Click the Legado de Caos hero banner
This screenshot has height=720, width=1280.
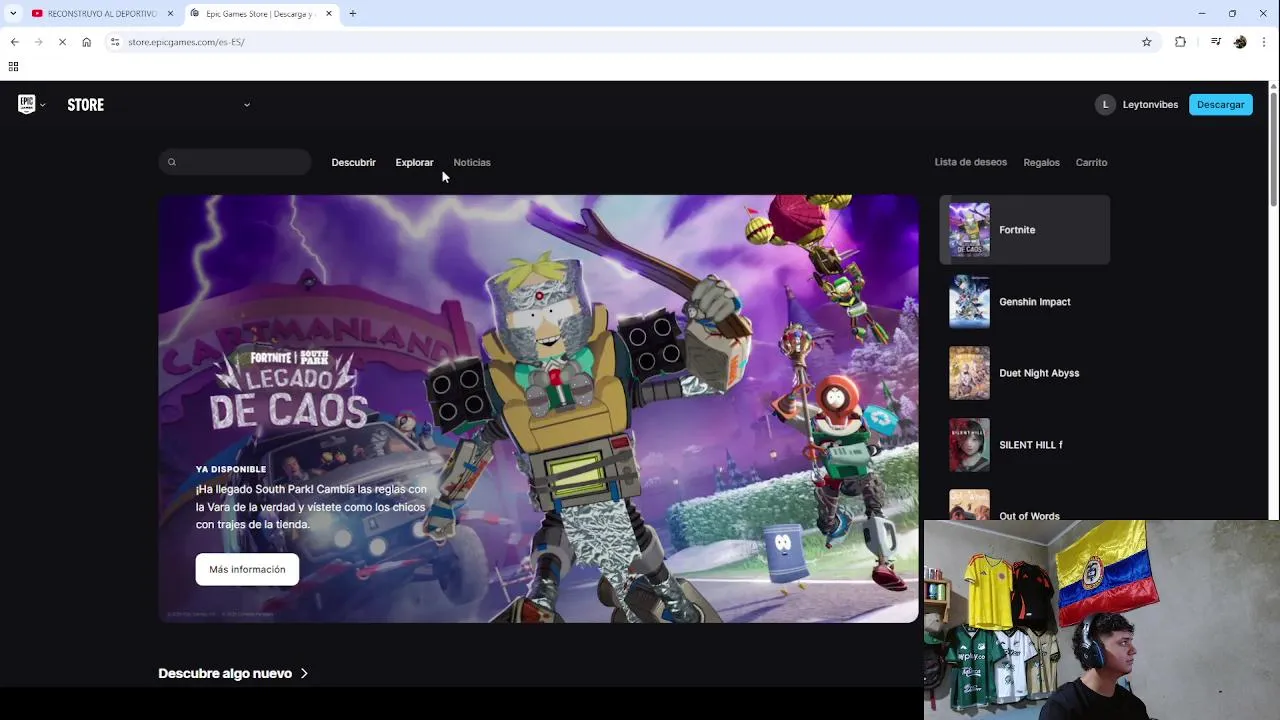[x=538, y=409]
